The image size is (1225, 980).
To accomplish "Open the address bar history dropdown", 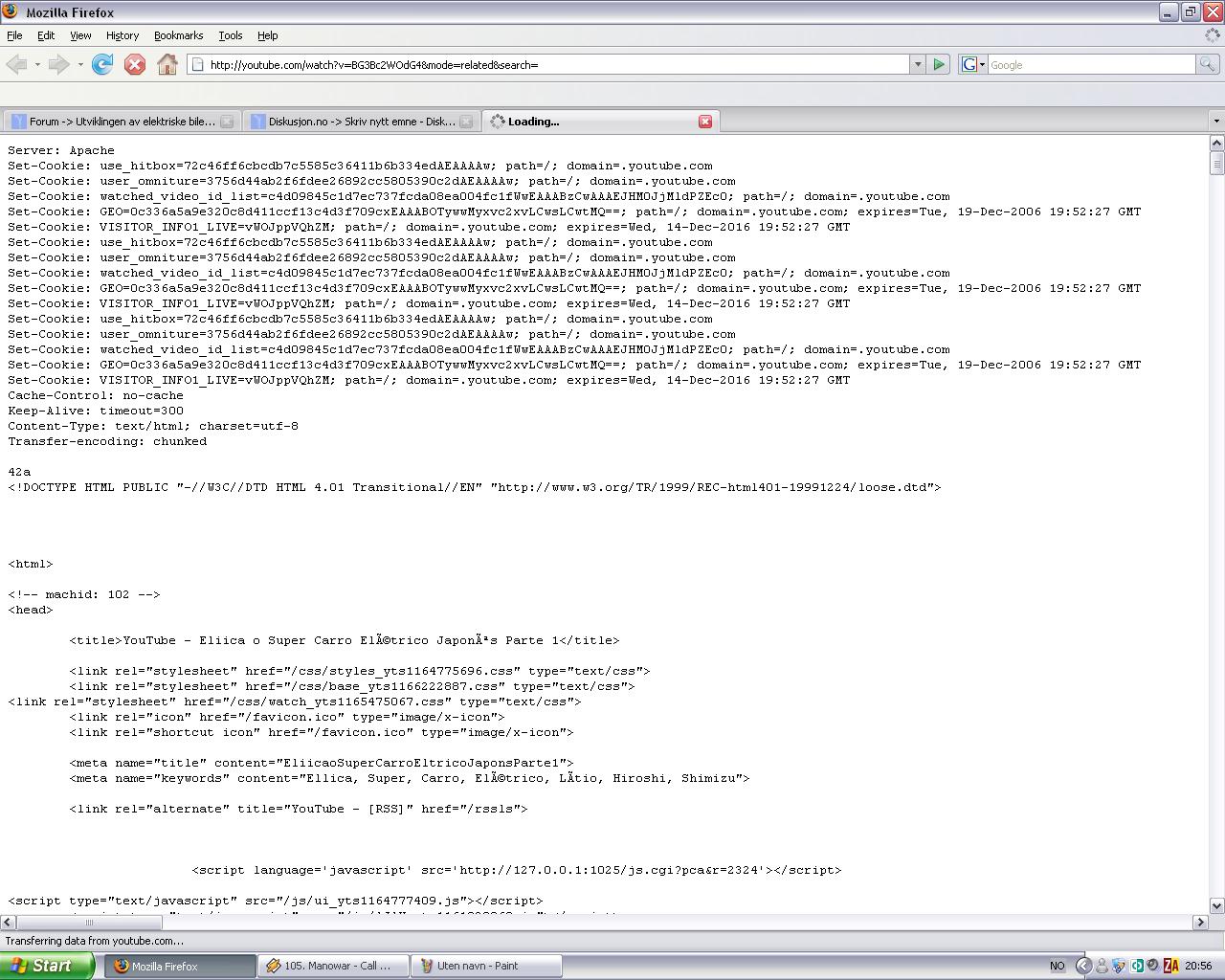I will point(917,64).
